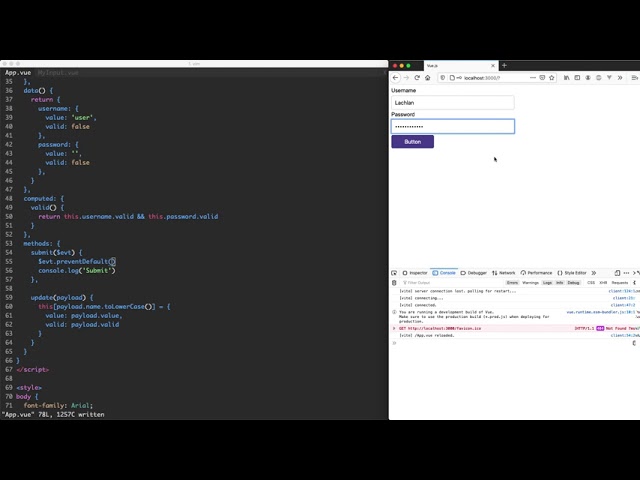Click the Pocket save icon
This screenshot has width=640, height=480.
[542, 78]
